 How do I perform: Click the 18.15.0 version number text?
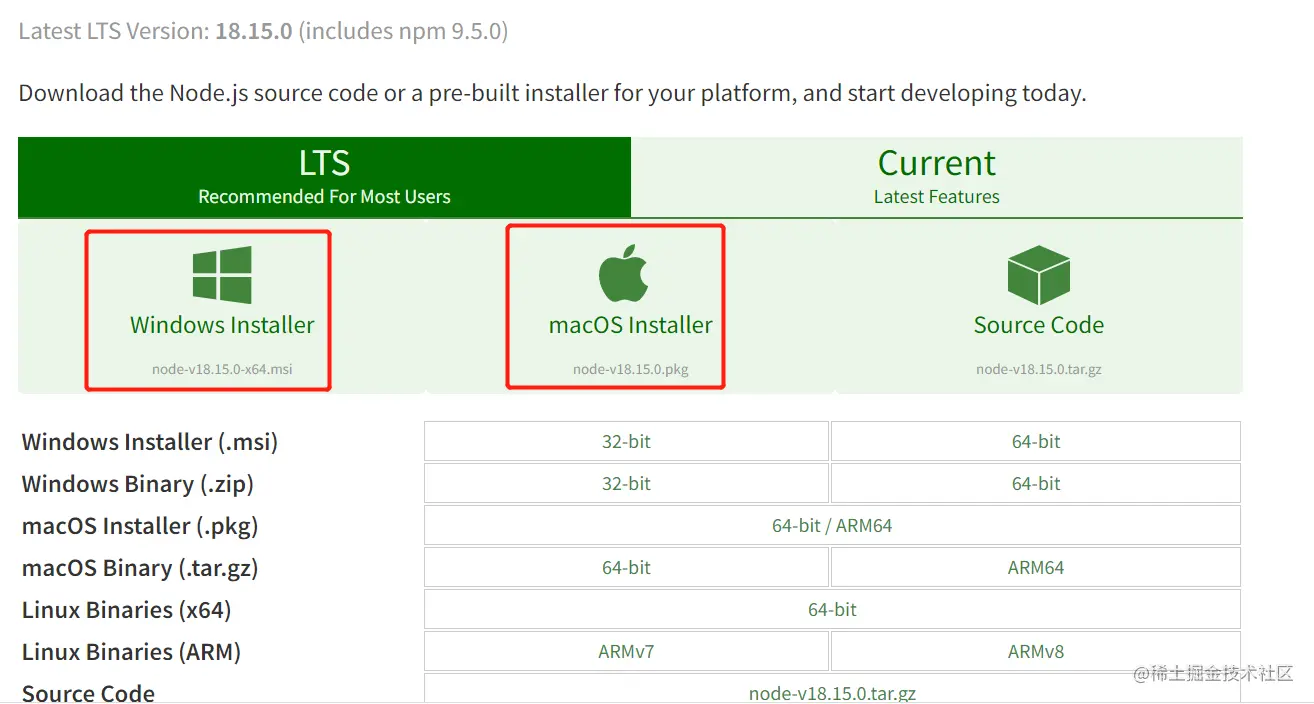tap(254, 31)
